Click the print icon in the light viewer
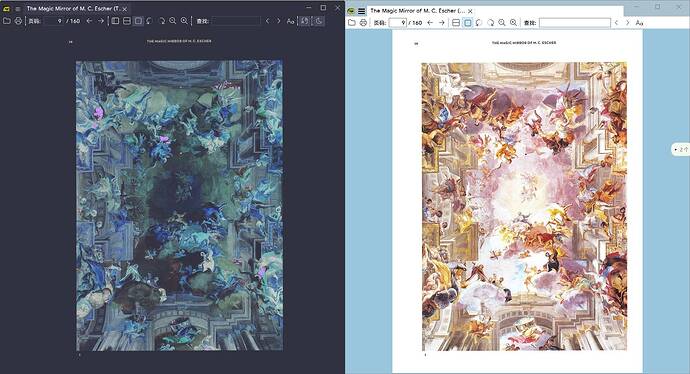This screenshot has height=374, width=690. click(x=363, y=22)
